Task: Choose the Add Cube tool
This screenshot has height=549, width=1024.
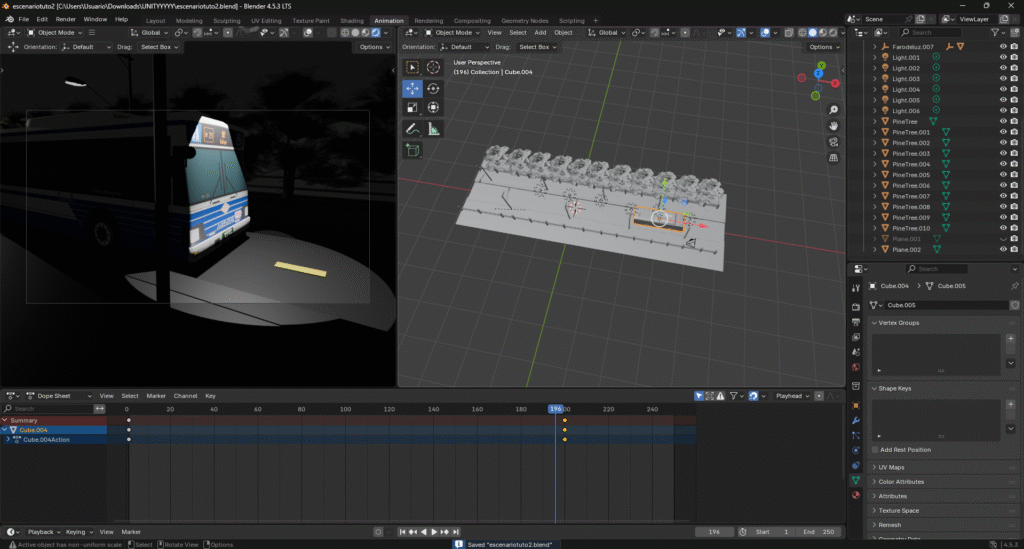Action: pyautogui.click(x=412, y=150)
